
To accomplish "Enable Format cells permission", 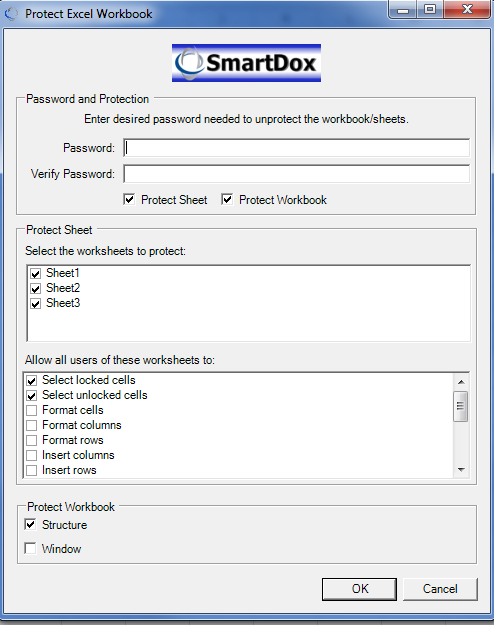I will tap(31, 410).
